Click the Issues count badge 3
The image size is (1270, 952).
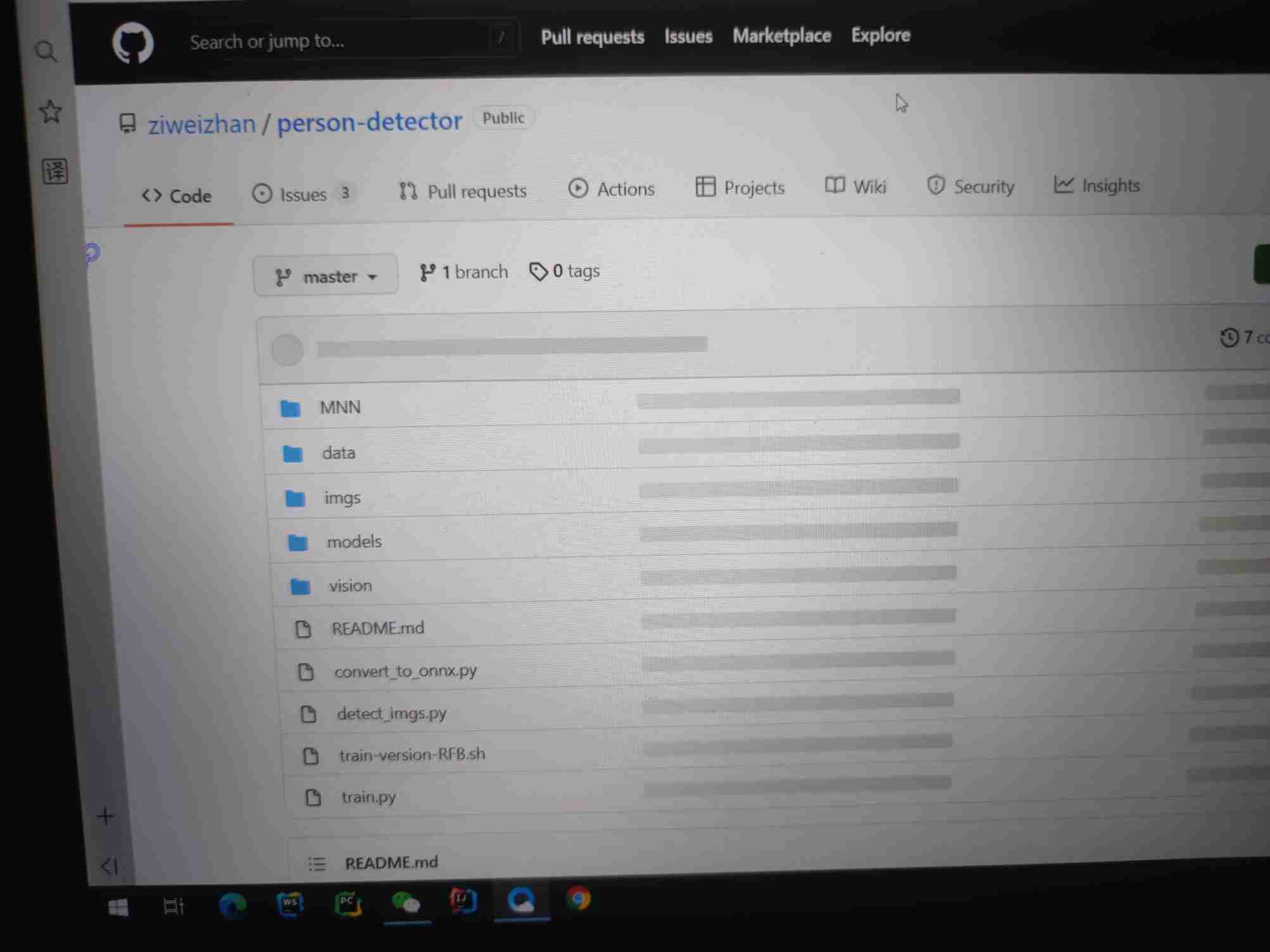(x=345, y=192)
